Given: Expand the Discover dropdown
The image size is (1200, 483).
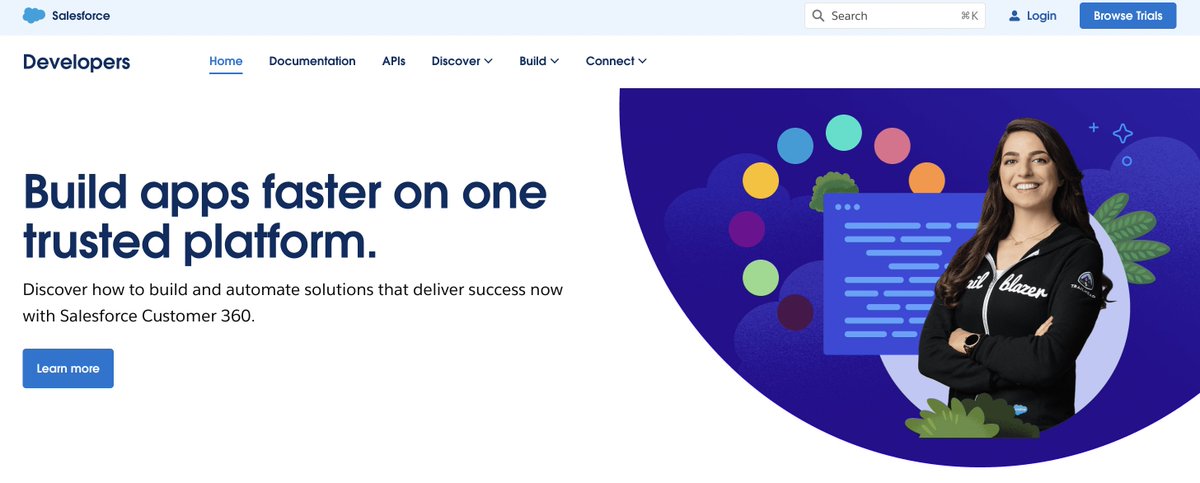Looking at the screenshot, I should 462,61.
